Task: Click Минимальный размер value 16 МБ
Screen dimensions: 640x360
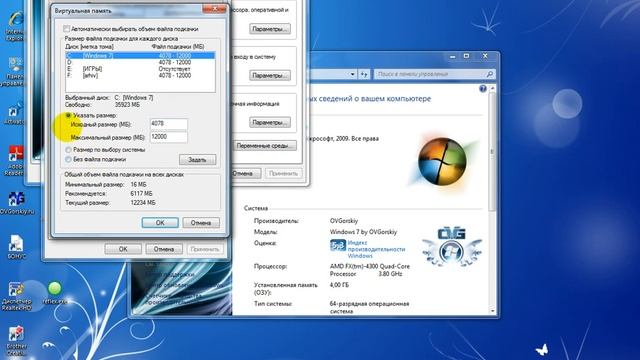Action: (x=138, y=184)
